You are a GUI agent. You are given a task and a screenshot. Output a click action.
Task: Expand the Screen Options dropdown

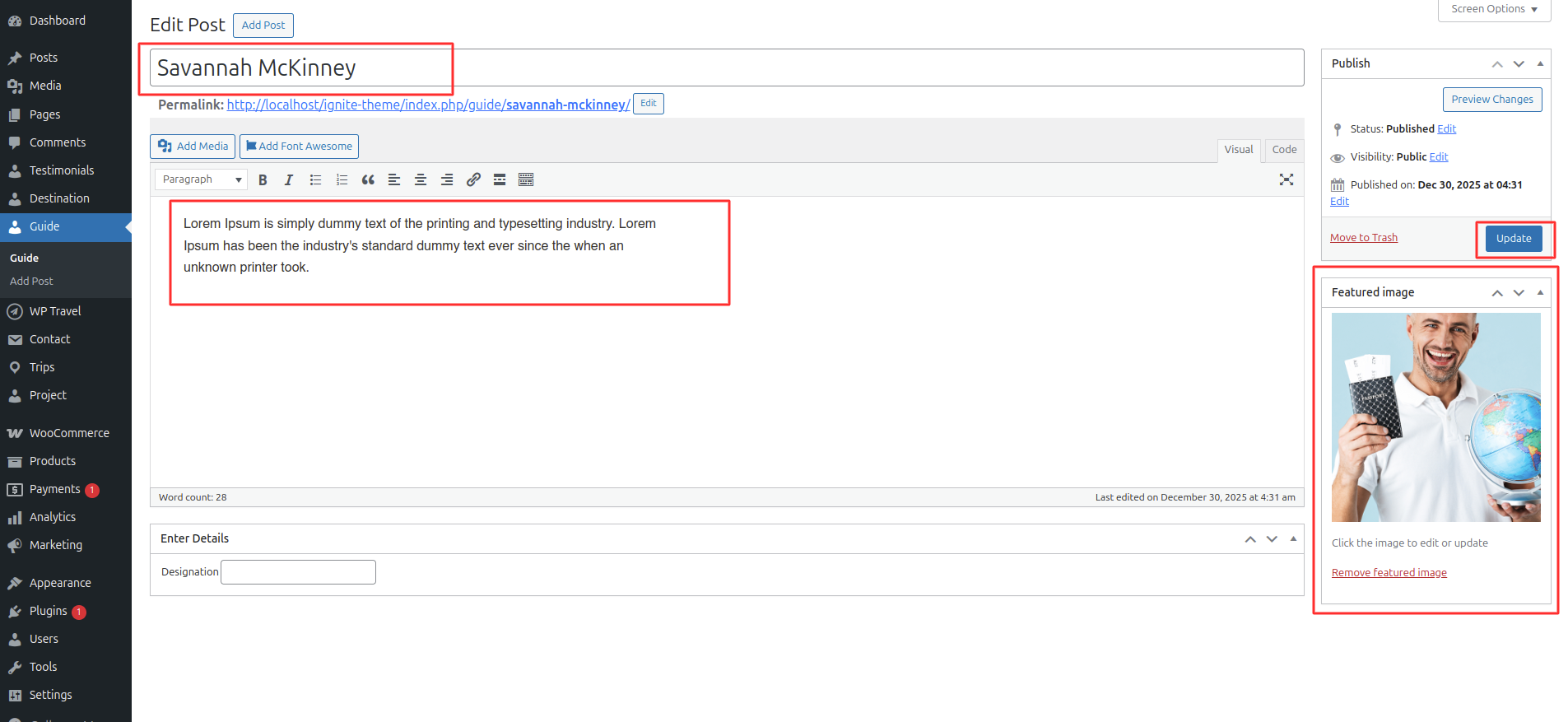click(x=1494, y=9)
